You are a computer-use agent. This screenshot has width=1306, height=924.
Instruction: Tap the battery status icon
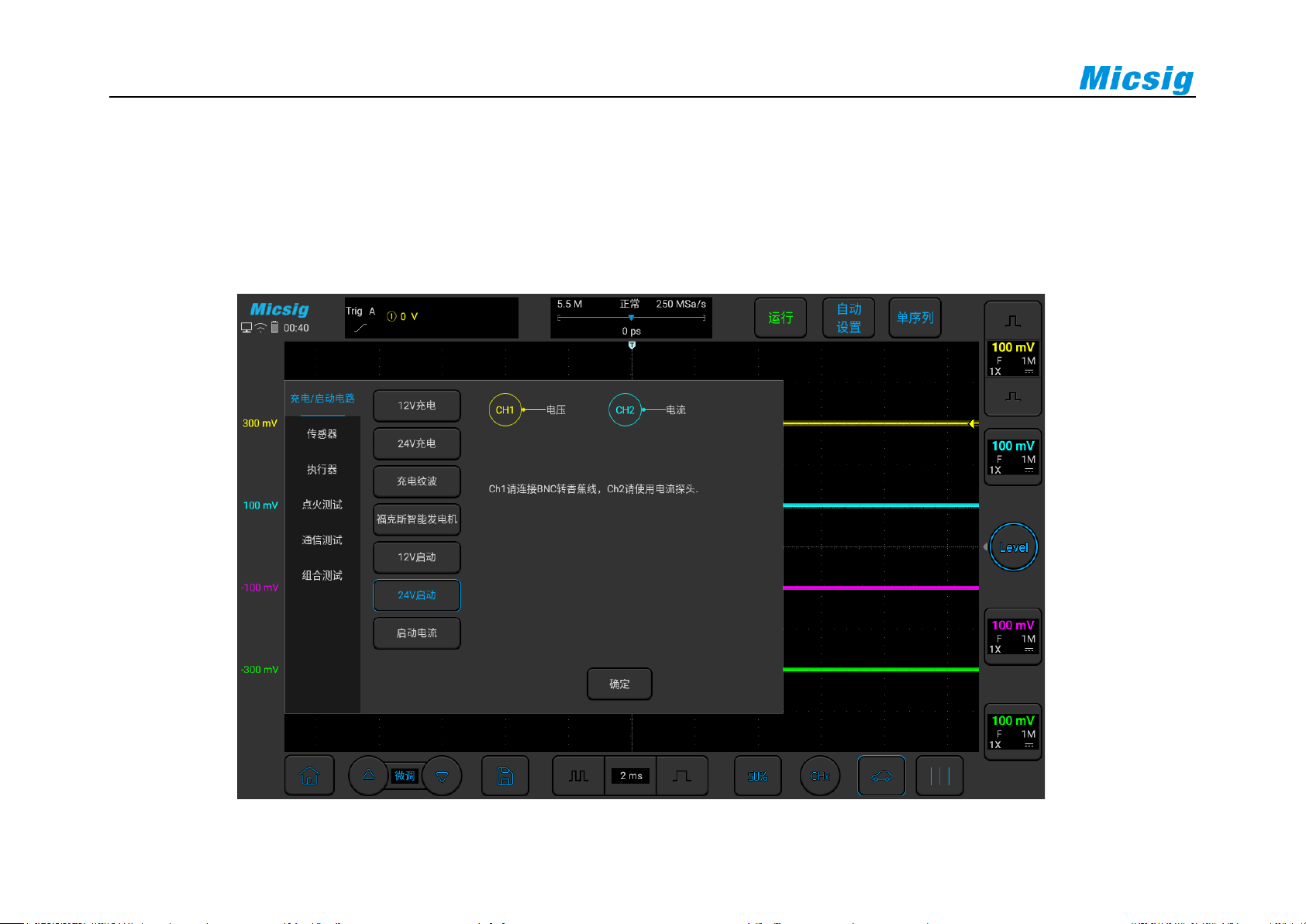pyautogui.click(x=274, y=327)
